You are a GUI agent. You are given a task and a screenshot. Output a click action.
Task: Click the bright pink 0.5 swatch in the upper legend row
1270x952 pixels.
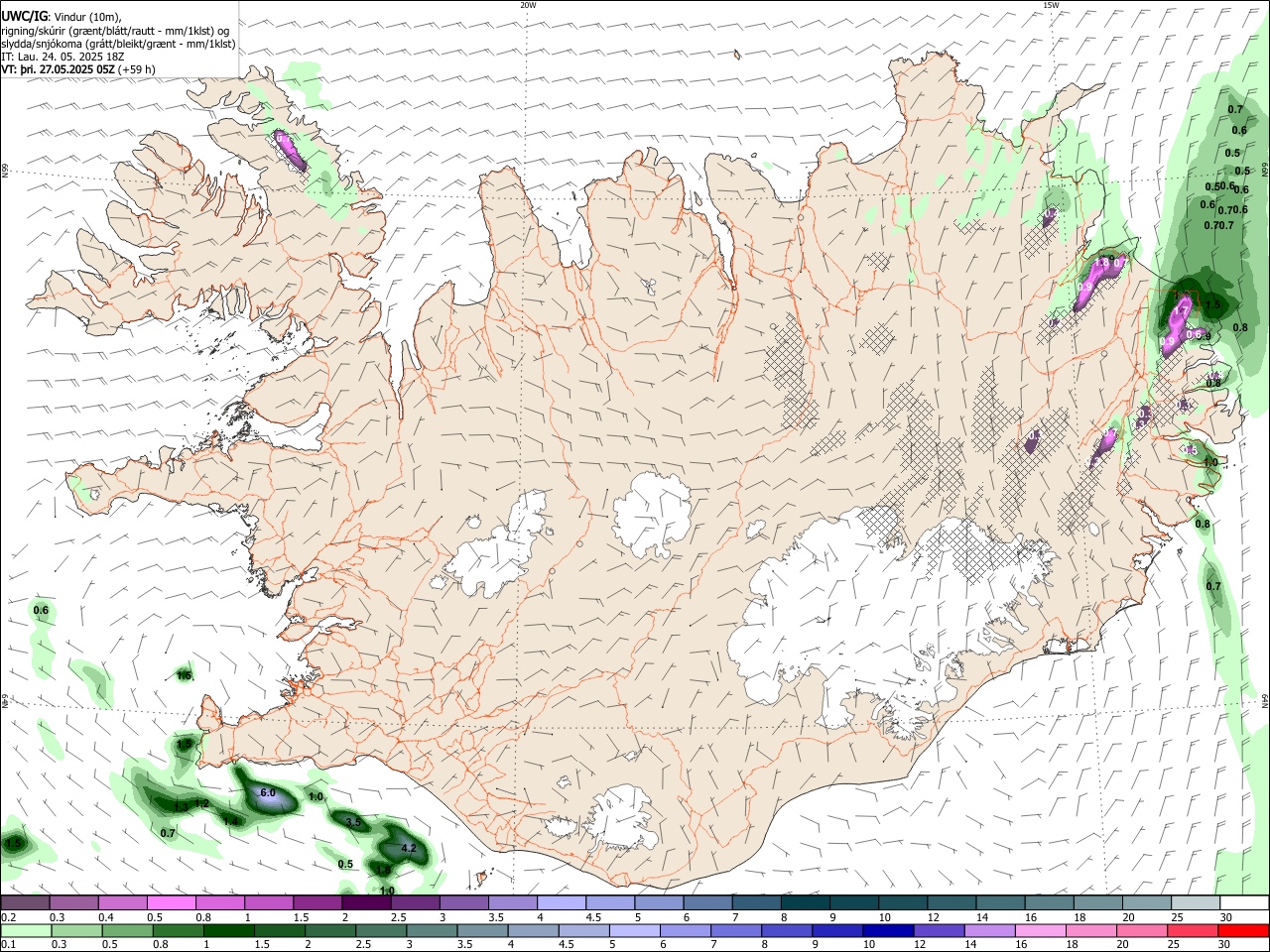[x=171, y=902]
